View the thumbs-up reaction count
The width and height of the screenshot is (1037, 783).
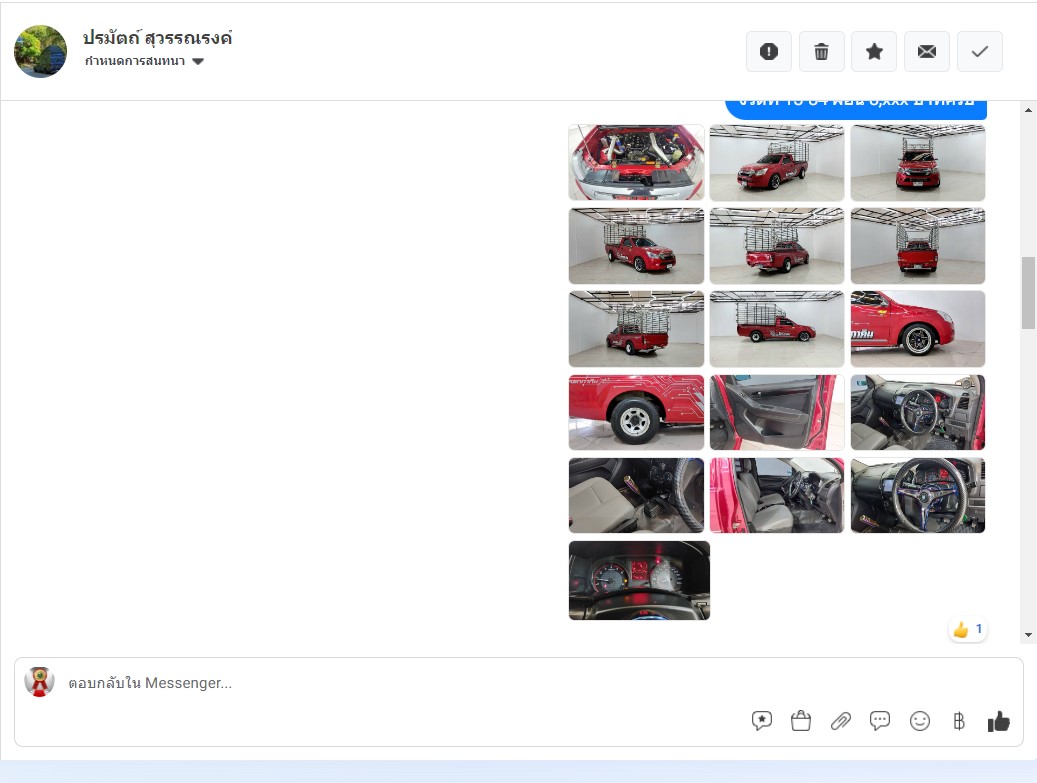(968, 630)
